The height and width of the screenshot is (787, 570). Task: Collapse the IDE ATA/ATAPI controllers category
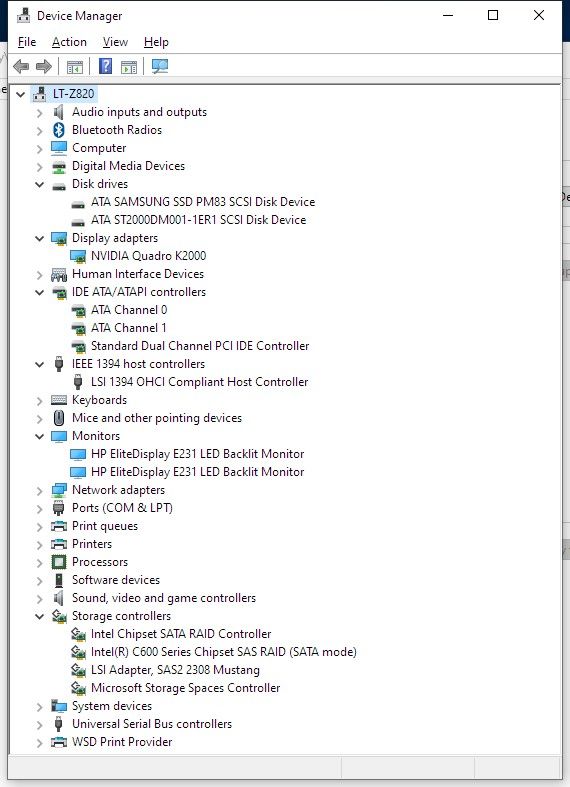pyautogui.click(x=40, y=292)
